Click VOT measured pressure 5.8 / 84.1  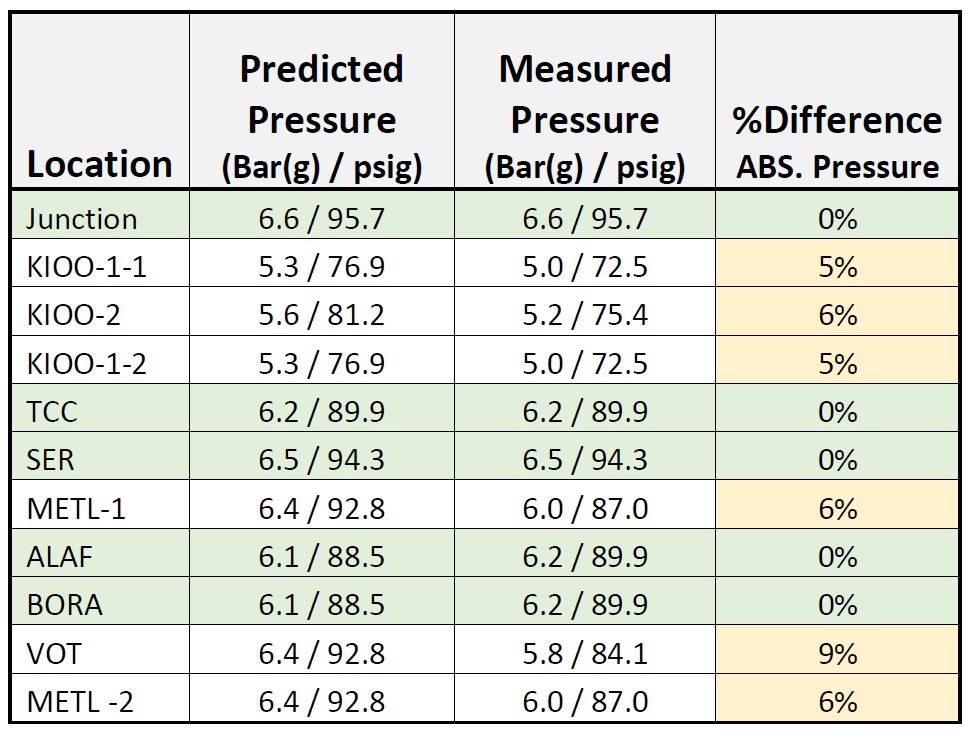(585, 653)
